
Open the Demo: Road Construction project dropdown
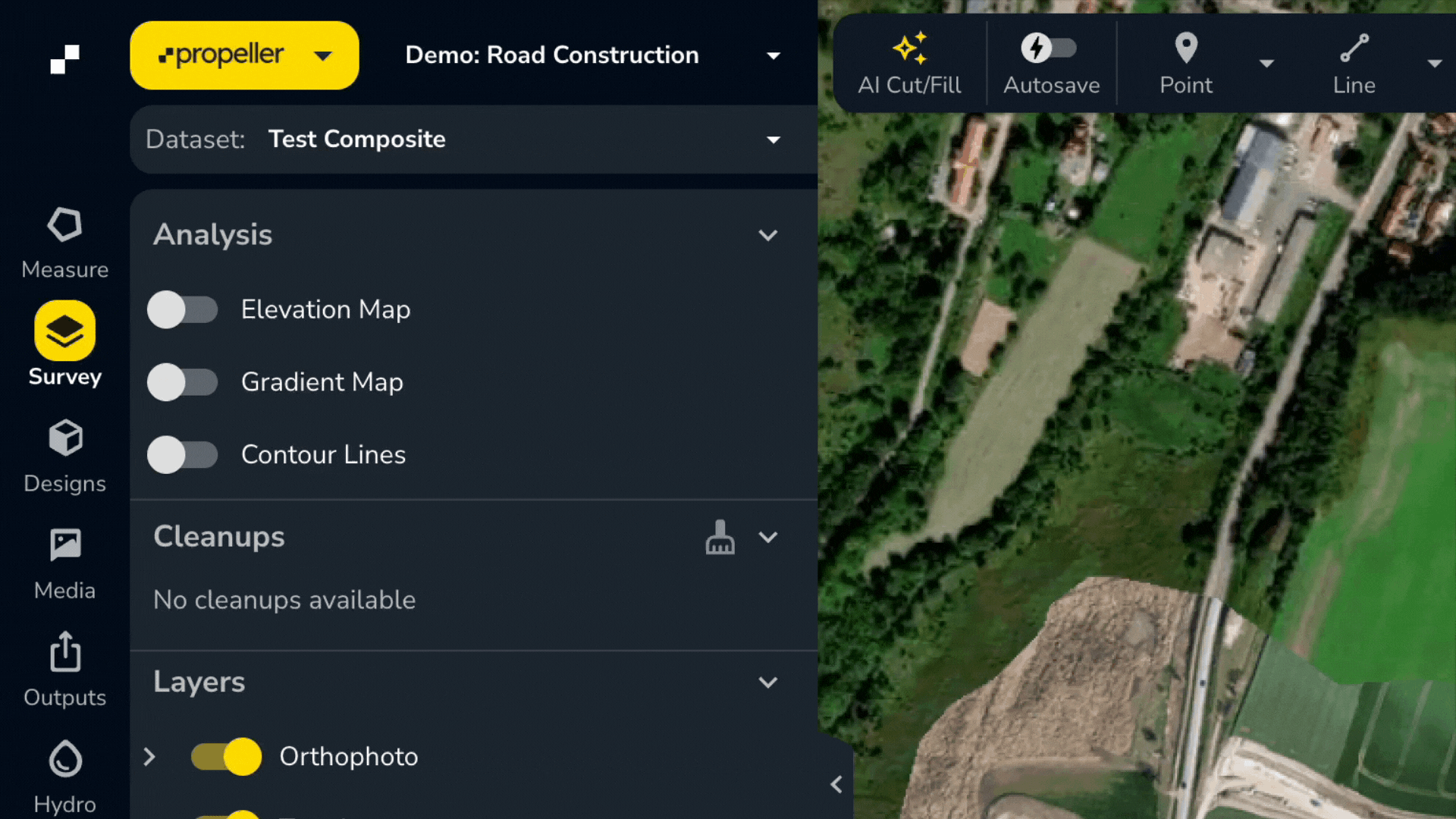591,55
